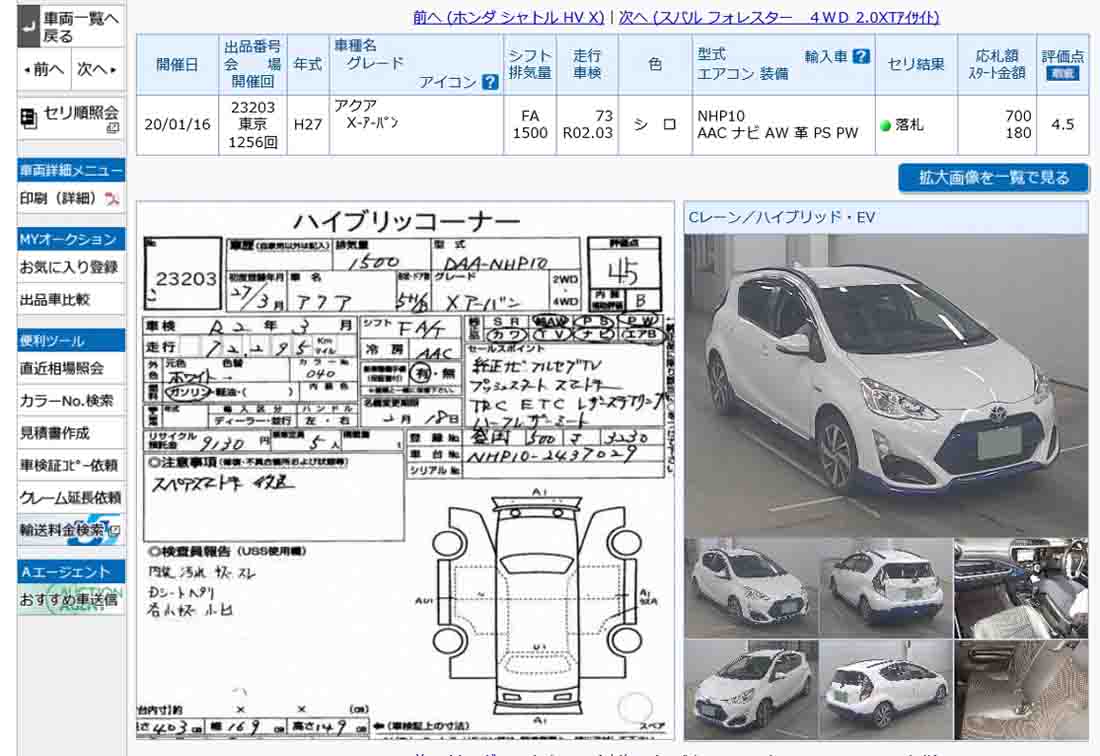Click the green 落札 status indicator dot
This screenshot has width=1100, height=756.
tap(885, 126)
